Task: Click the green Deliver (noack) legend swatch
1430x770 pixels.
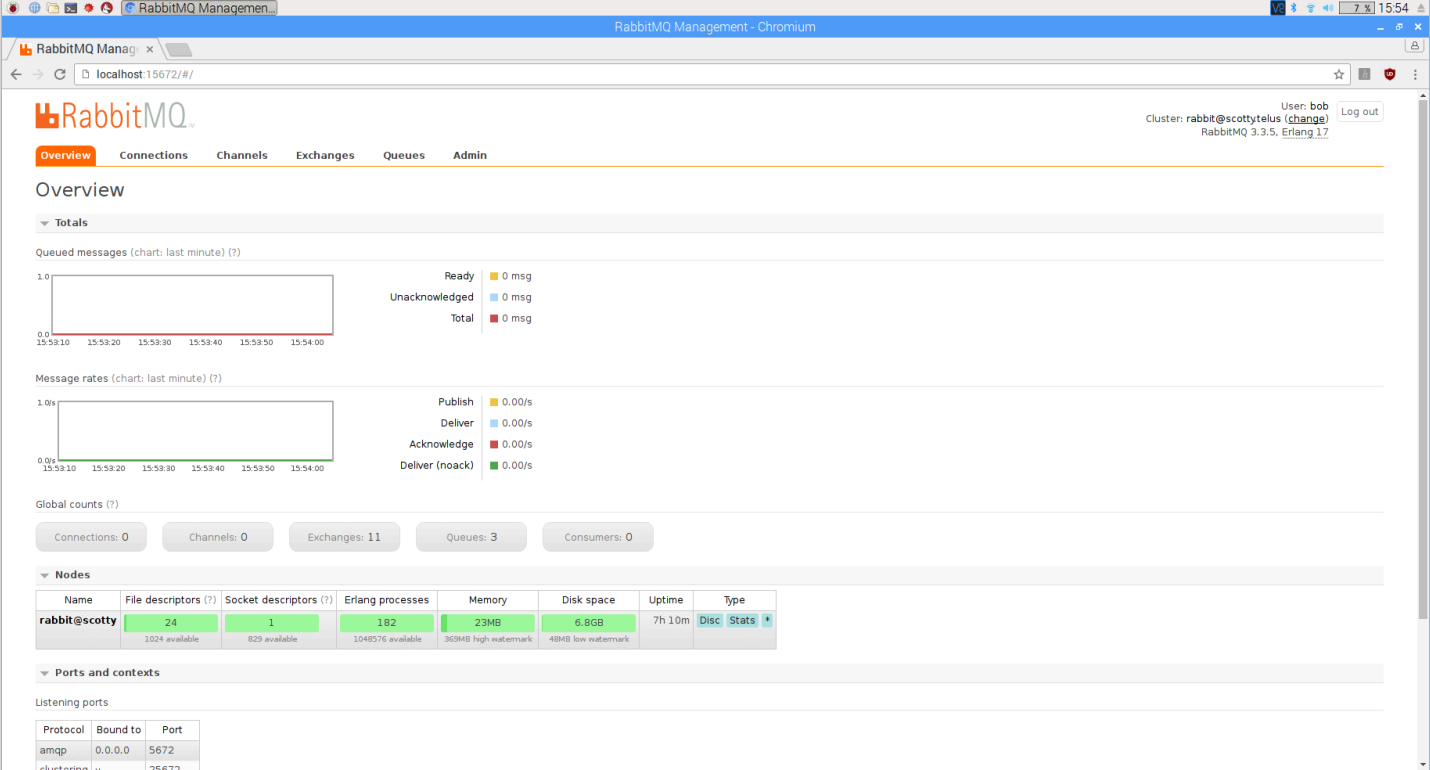Action: pos(494,465)
